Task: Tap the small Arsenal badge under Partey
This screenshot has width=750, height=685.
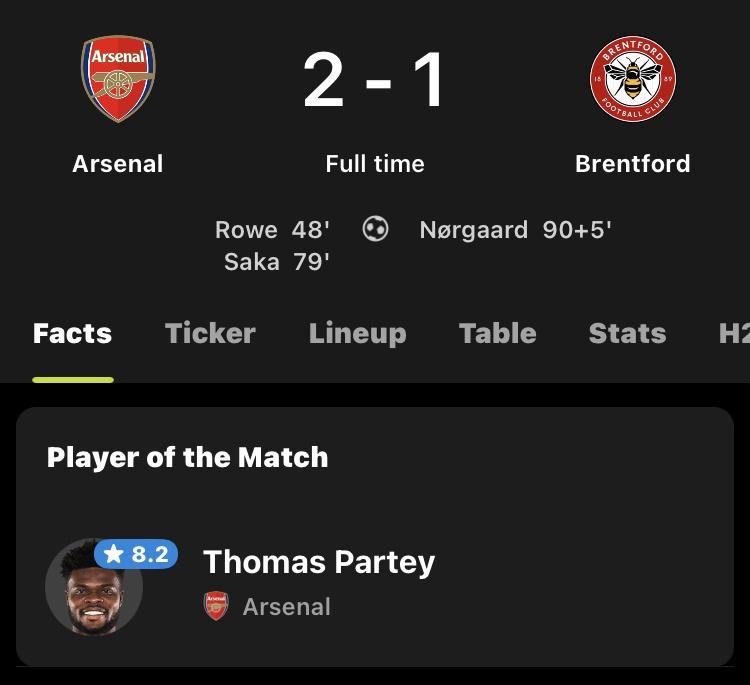Action: coord(216,606)
